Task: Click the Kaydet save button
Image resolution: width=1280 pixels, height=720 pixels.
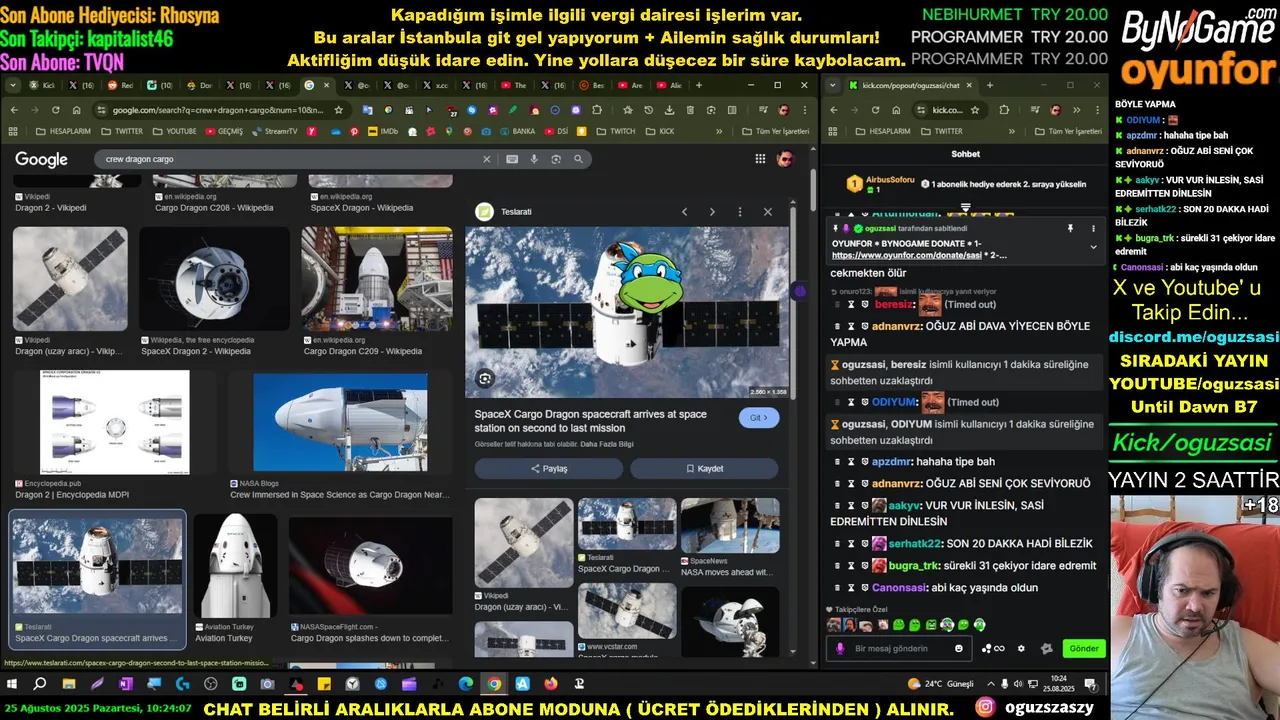Action: click(704, 468)
